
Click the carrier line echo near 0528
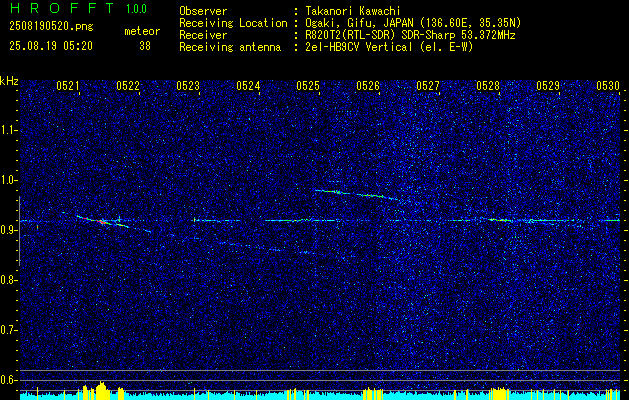500,220
